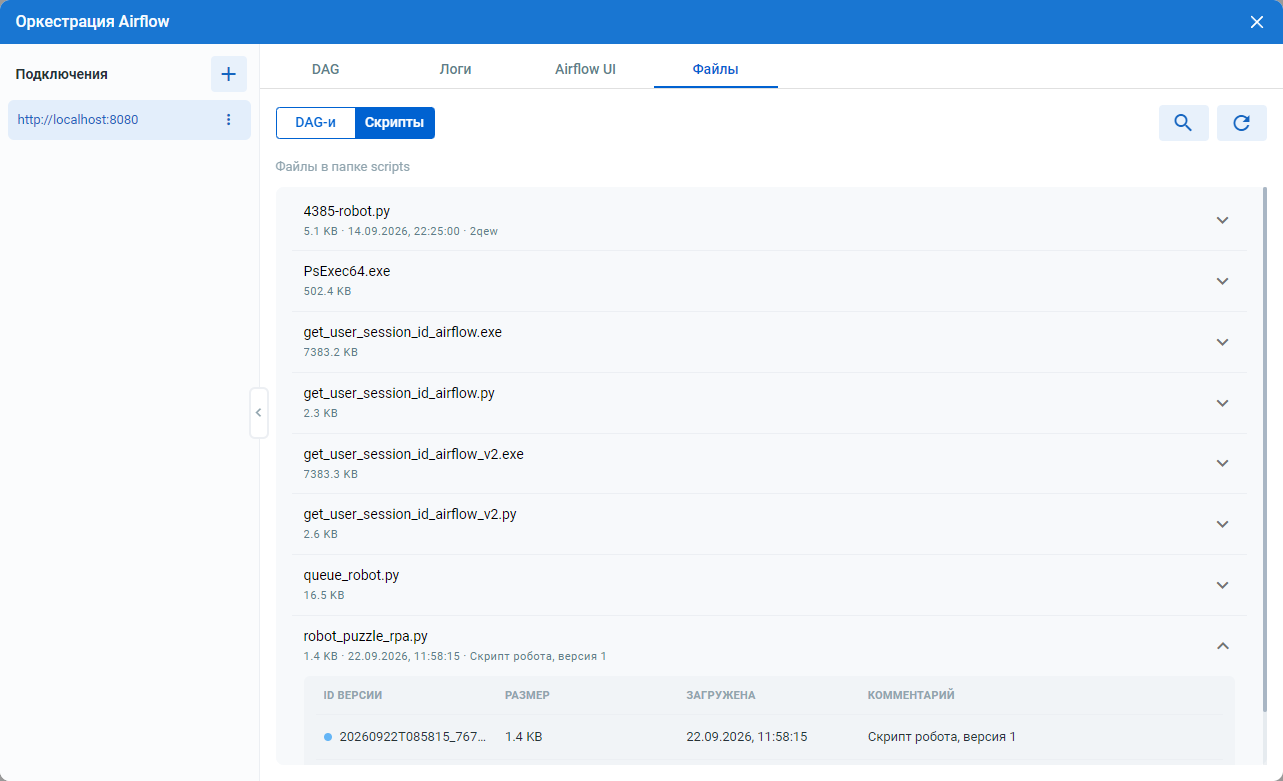
Task: Switch to DAG-и file view
Action: [315, 123]
